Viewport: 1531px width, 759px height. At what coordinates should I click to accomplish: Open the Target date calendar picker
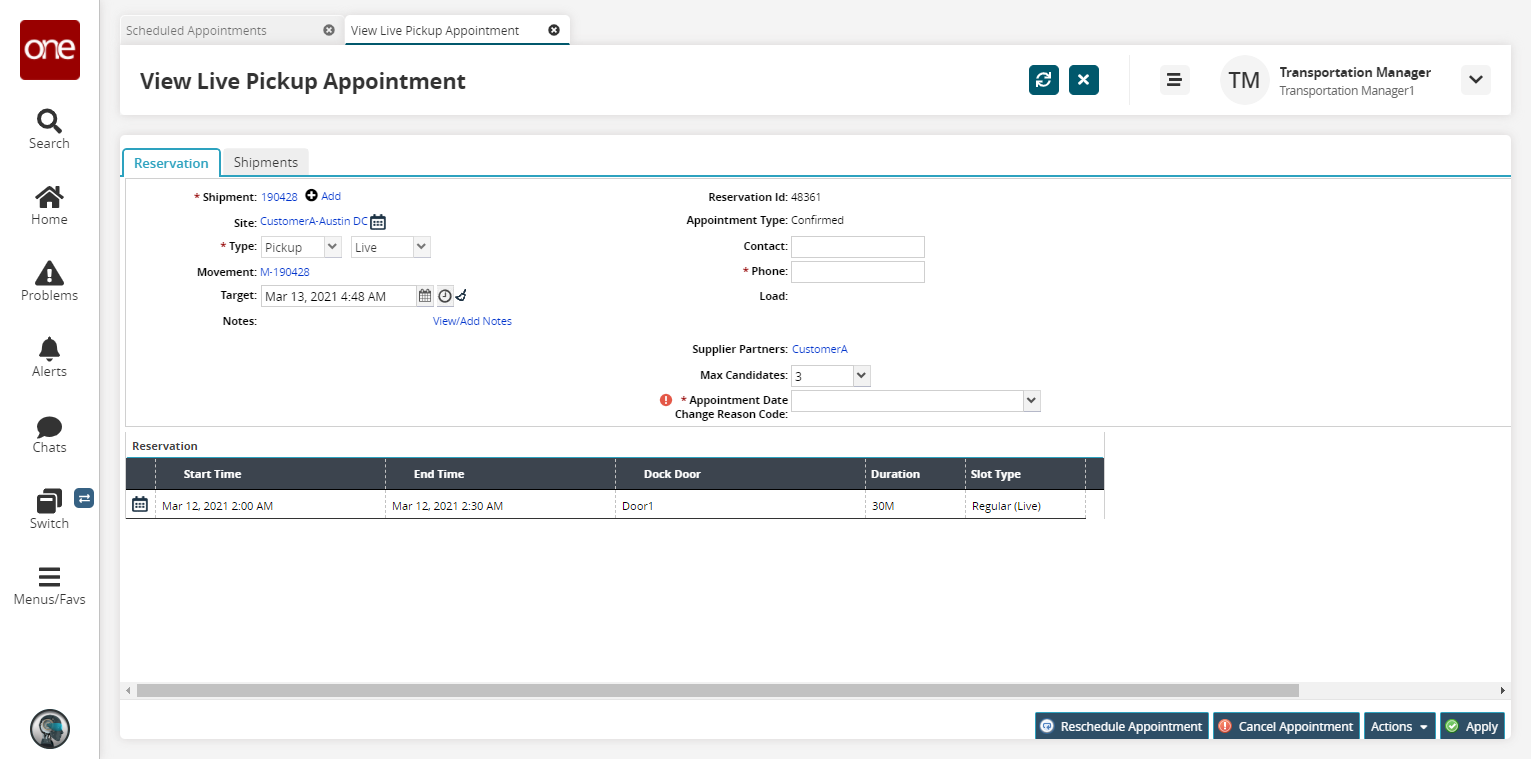coord(425,296)
